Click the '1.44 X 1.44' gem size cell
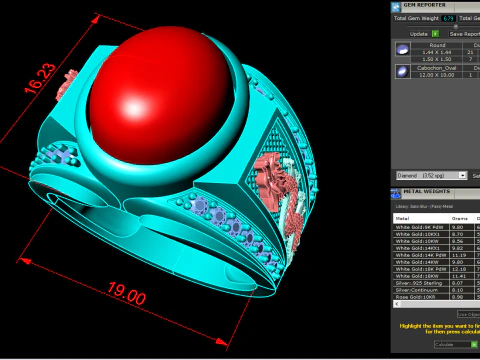This screenshot has height=360, width=480. click(x=437, y=52)
